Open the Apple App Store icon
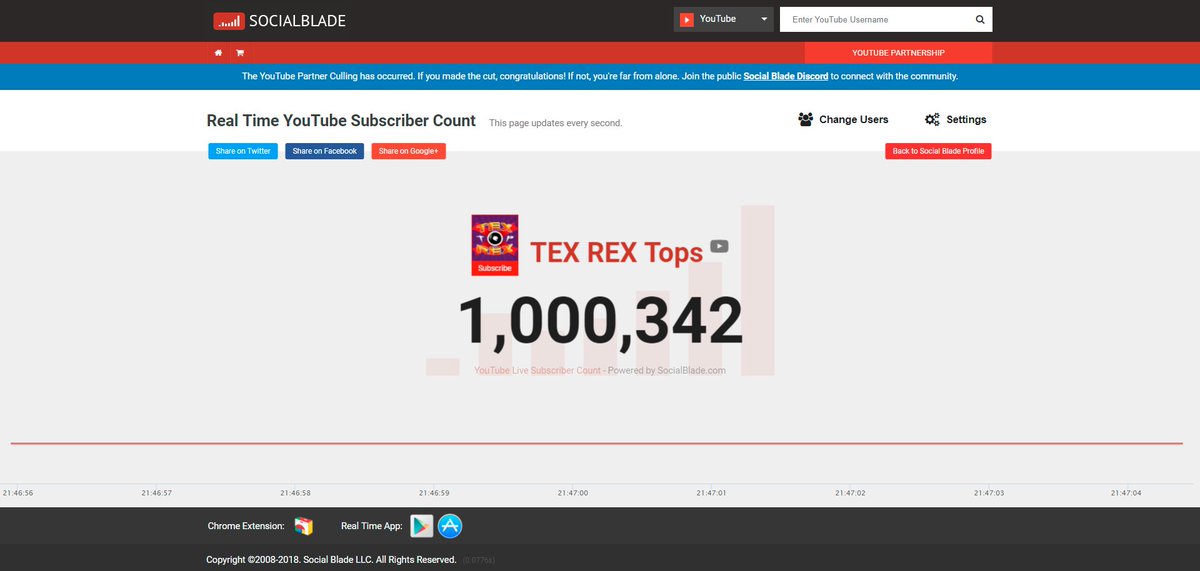This screenshot has height=571, width=1200. (x=450, y=526)
